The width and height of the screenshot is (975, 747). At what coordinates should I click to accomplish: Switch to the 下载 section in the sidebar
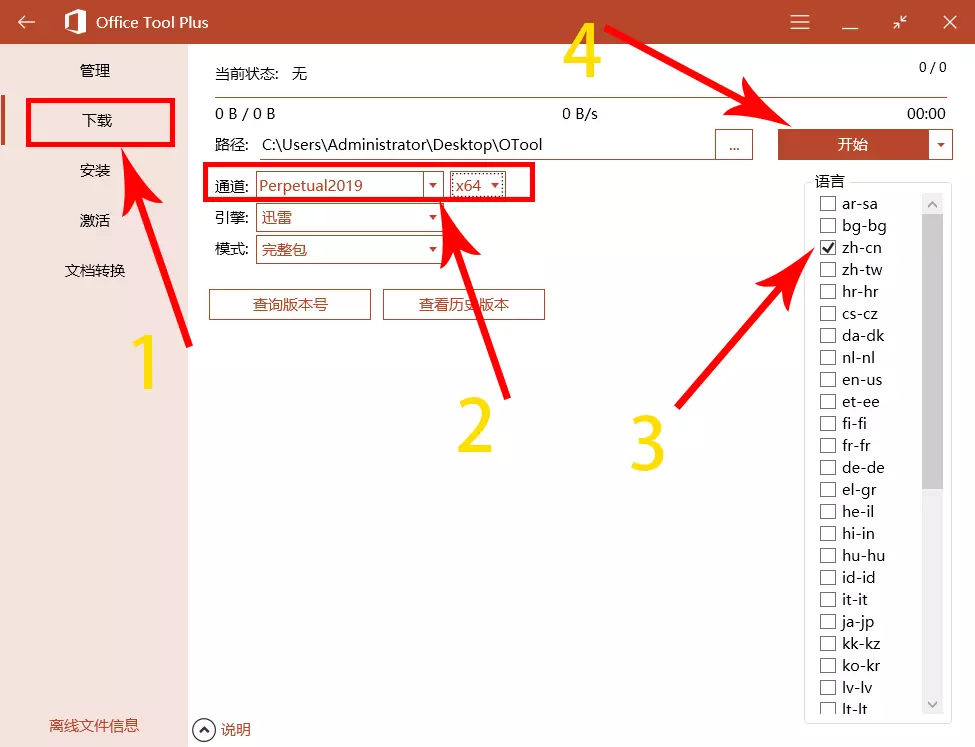click(98, 120)
